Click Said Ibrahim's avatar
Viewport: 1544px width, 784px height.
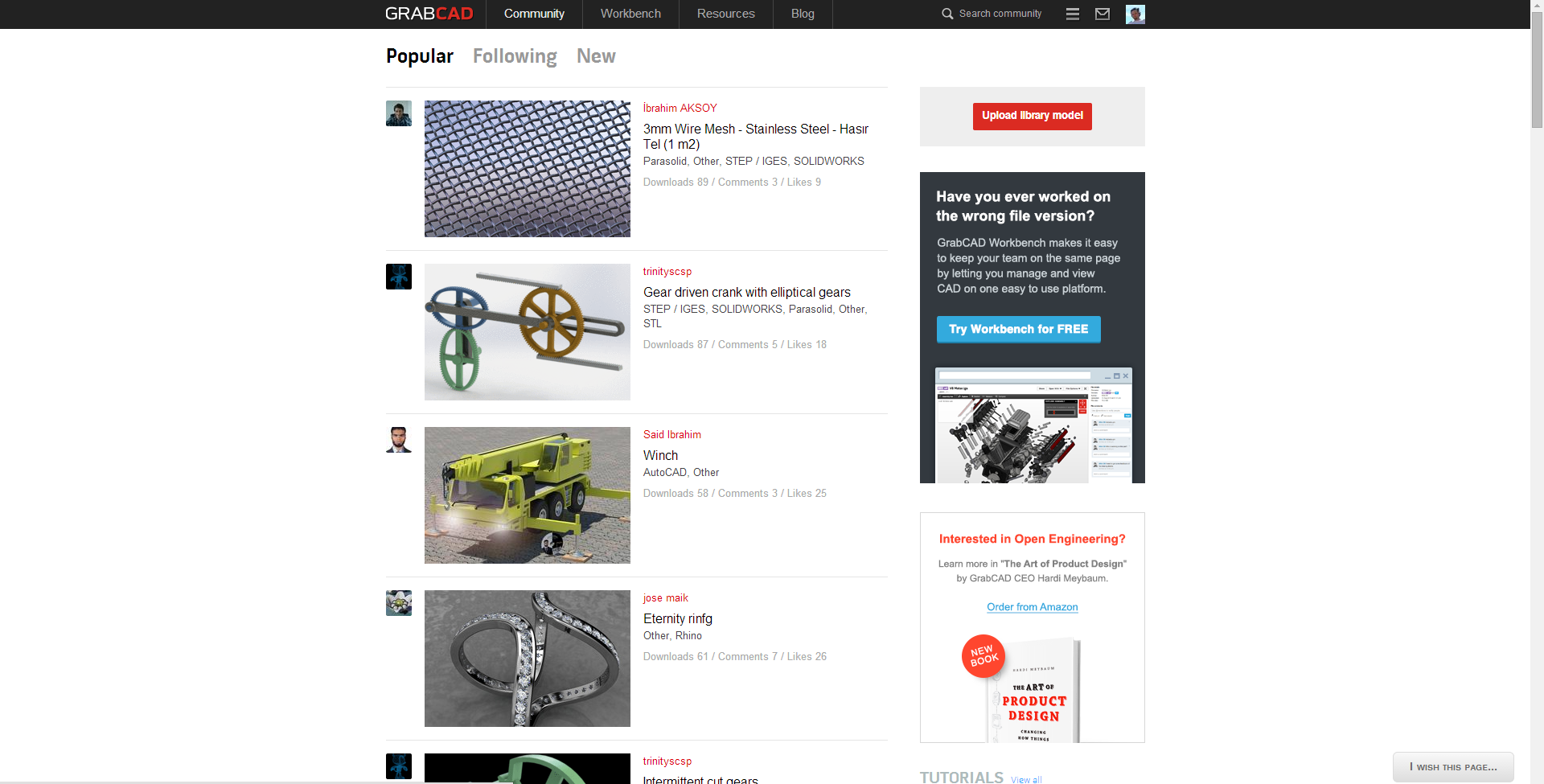click(399, 440)
